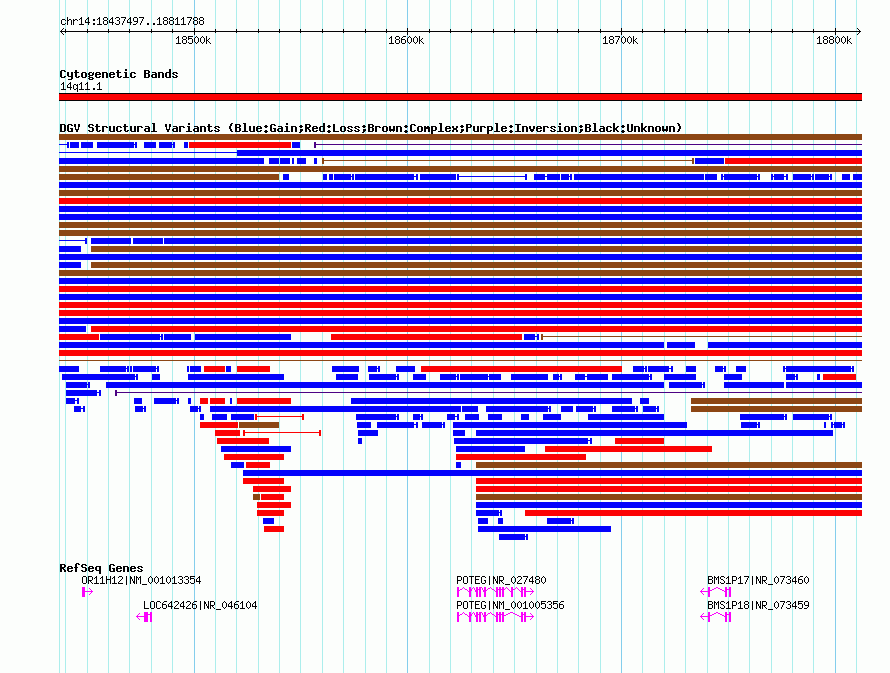Open the OR11H12|NM_001013354 label
The image size is (890, 673).
click(x=141, y=580)
